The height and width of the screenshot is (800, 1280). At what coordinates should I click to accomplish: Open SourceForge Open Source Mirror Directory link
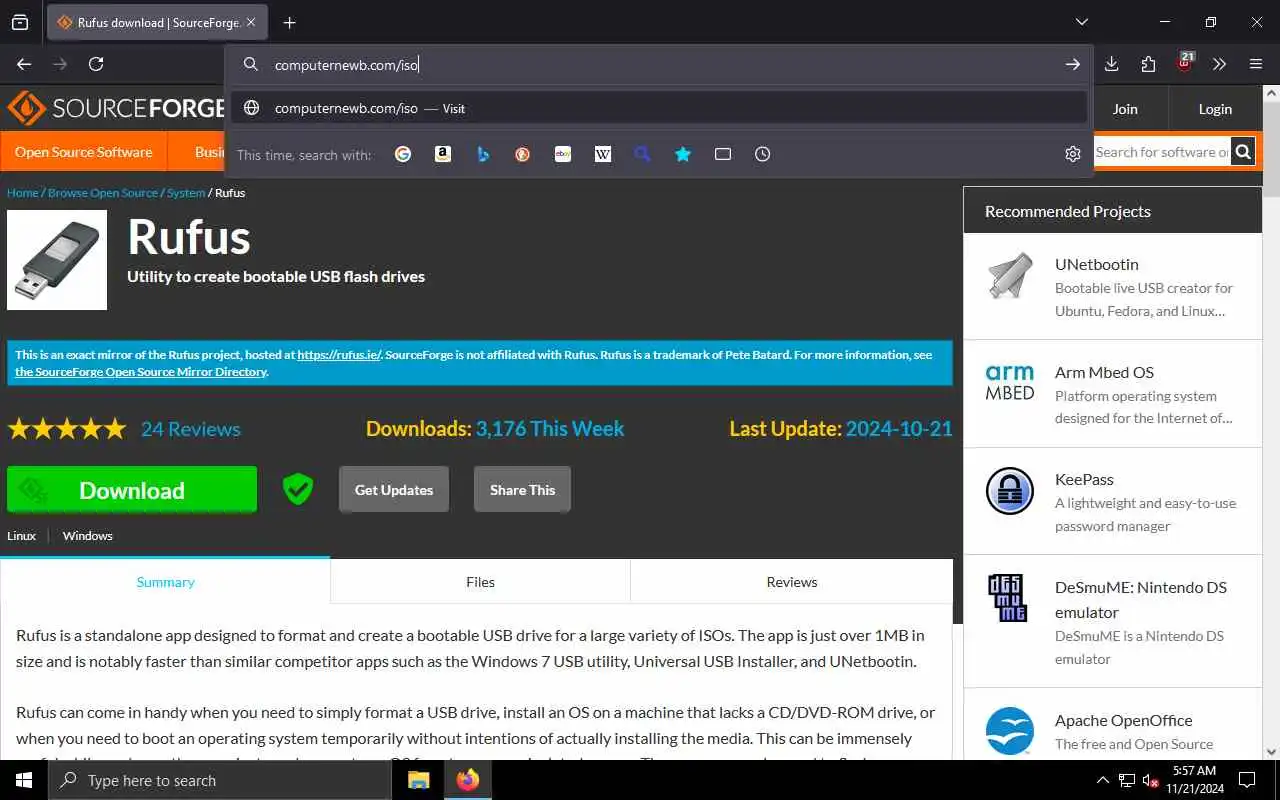141,371
